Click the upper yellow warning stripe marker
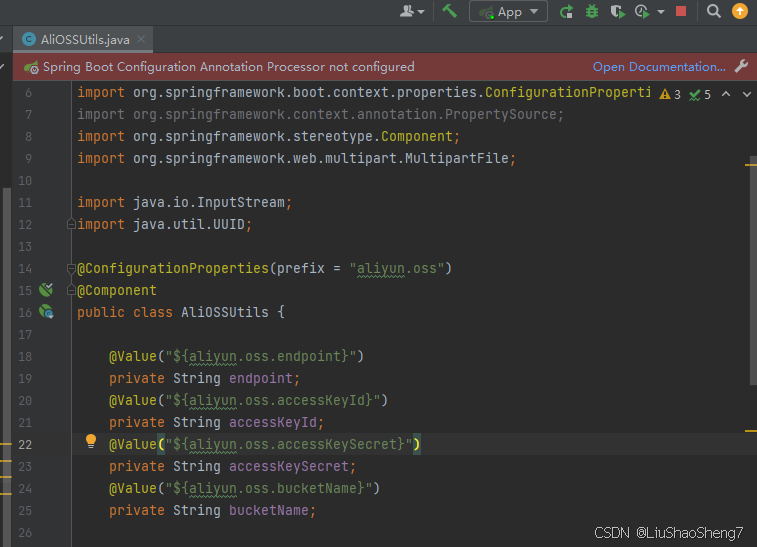 coord(751,165)
